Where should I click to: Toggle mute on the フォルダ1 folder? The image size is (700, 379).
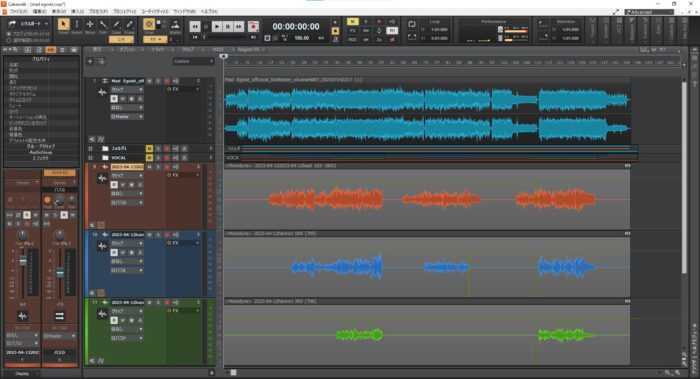coord(149,148)
